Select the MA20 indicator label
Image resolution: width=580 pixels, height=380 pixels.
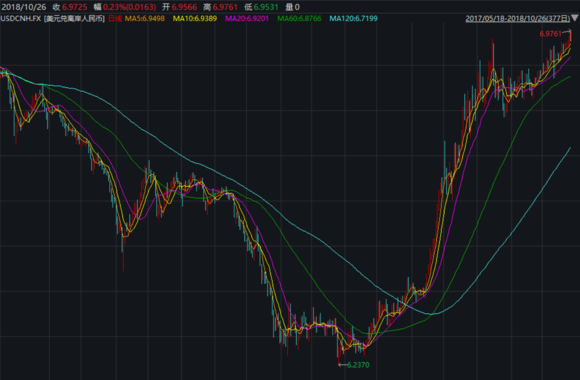(x=247, y=19)
